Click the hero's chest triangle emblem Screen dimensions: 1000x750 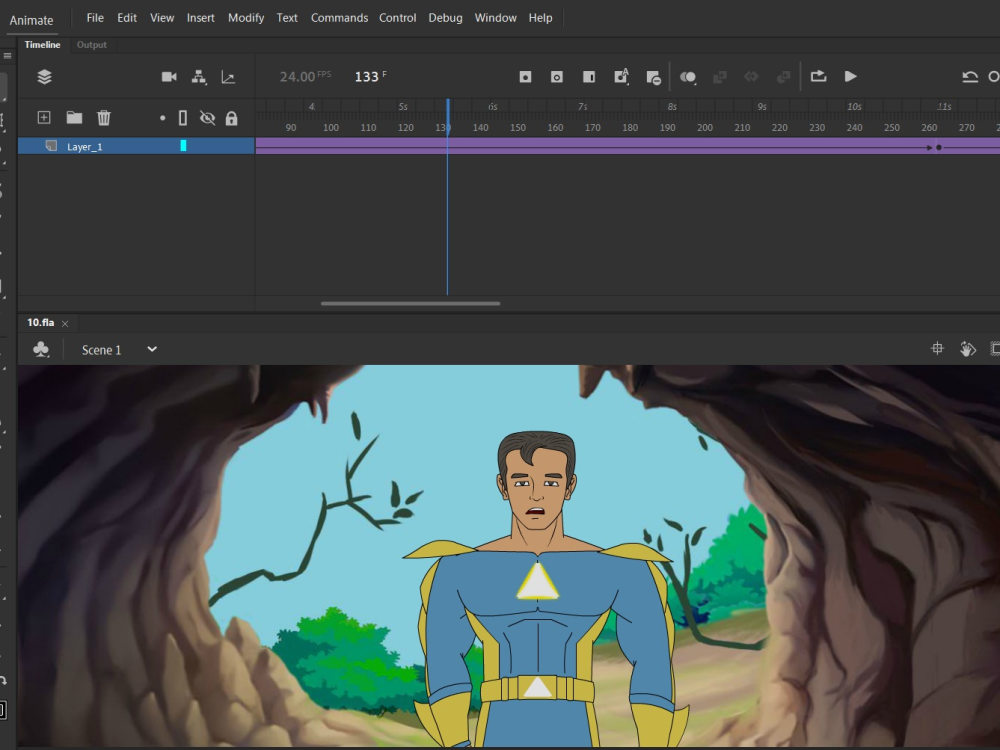click(x=537, y=581)
